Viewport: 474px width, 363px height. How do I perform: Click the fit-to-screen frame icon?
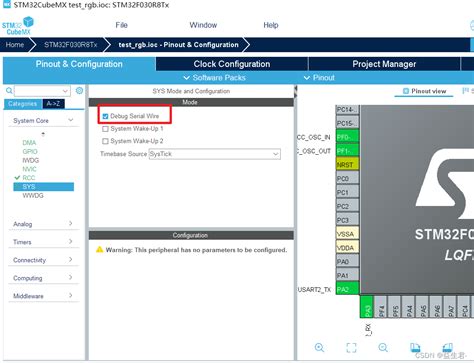pos(351,348)
